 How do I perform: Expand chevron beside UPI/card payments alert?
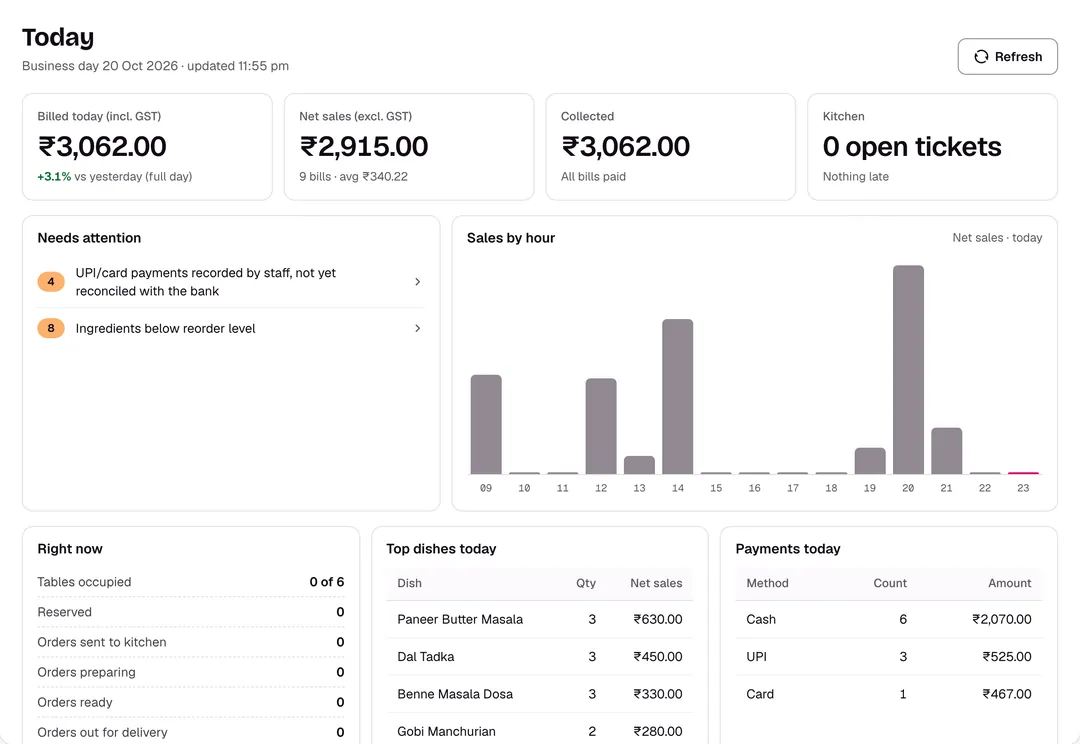click(417, 282)
